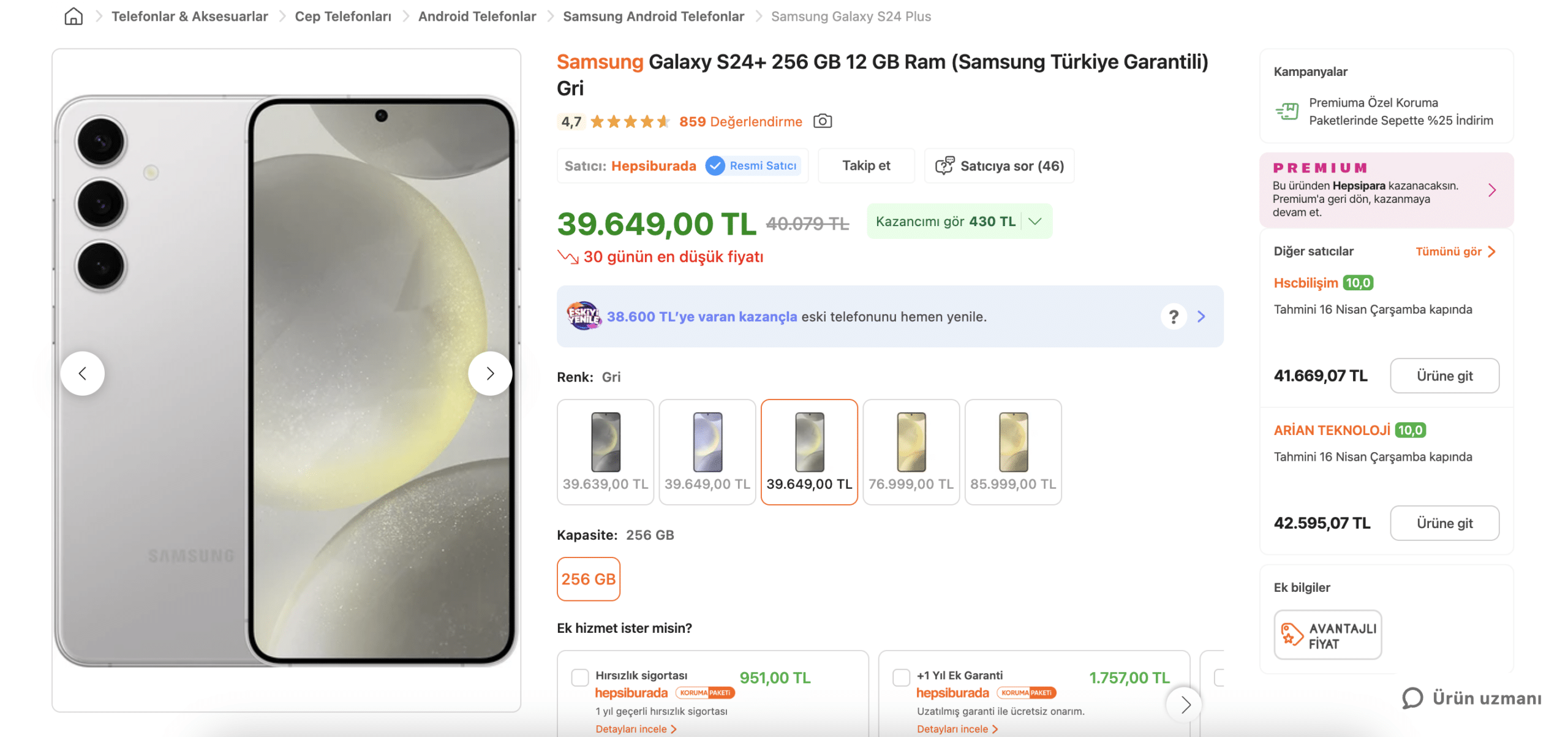1568x737 pixels.
Task: Open Ürün uzmanı chat icon
Action: pyautogui.click(x=1412, y=698)
